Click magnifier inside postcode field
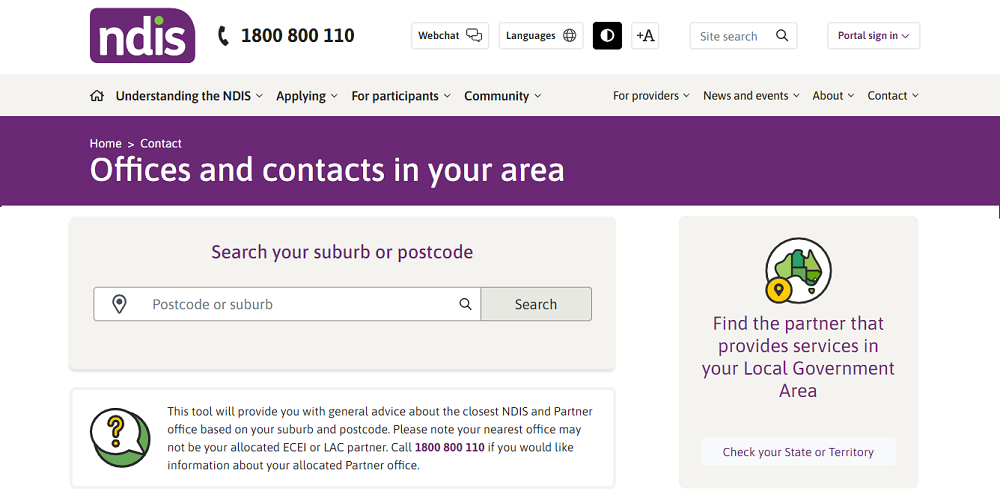Viewport: 1000px width, 500px height. pyautogui.click(x=466, y=304)
